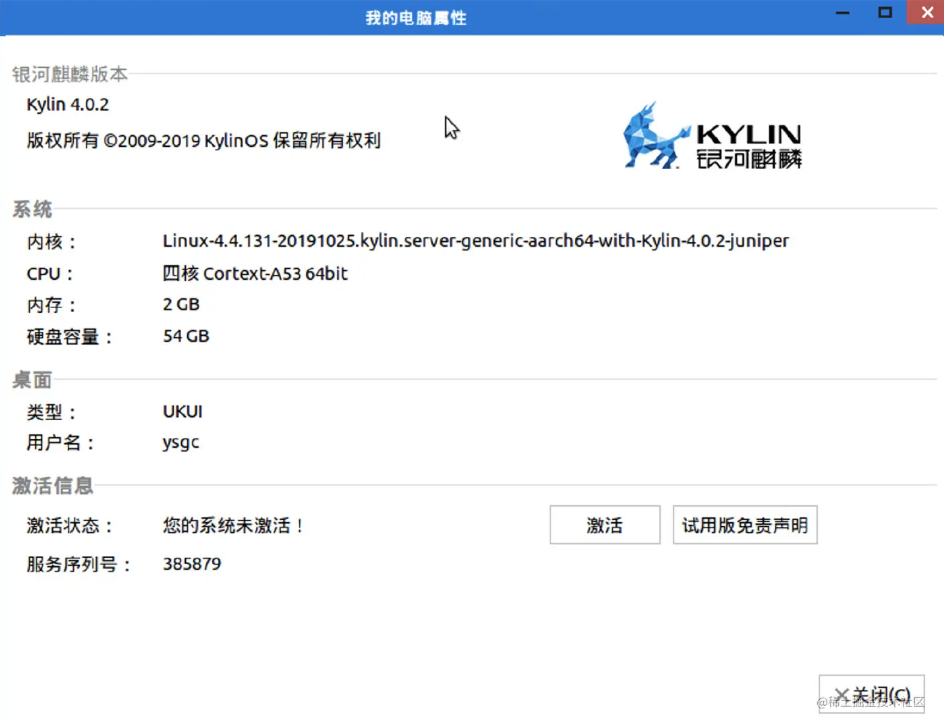Select the service serial number 385879

point(191,563)
